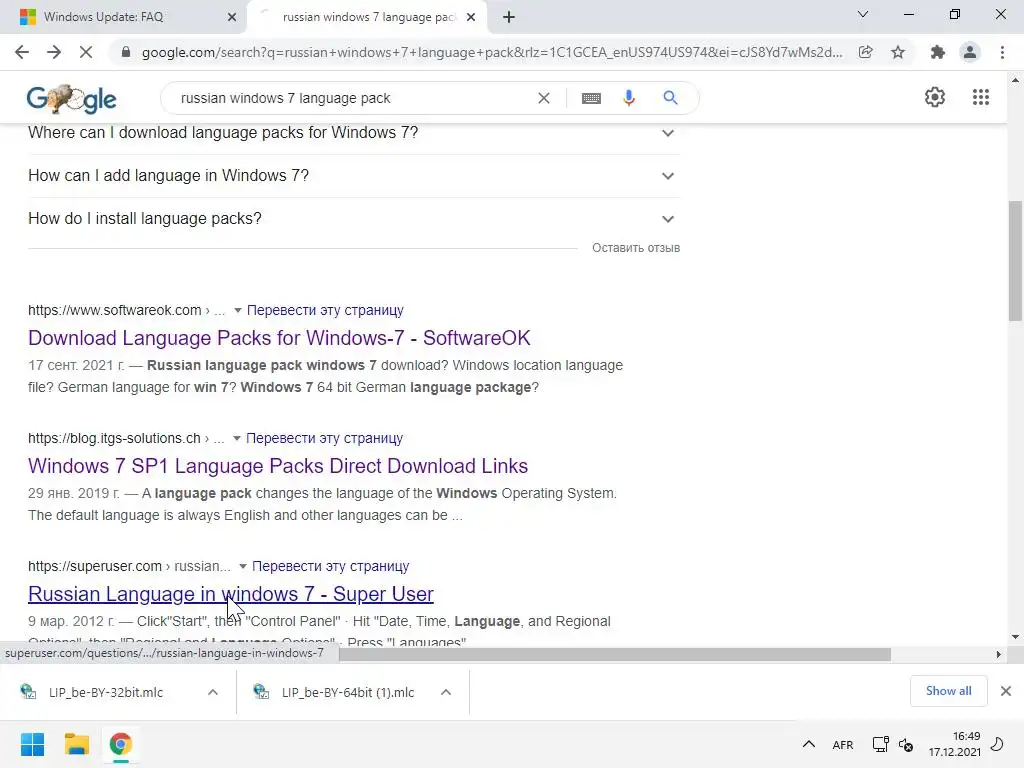1024x768 pixels.
Task: Click the page scroll down arrow
Action: 1015,637
